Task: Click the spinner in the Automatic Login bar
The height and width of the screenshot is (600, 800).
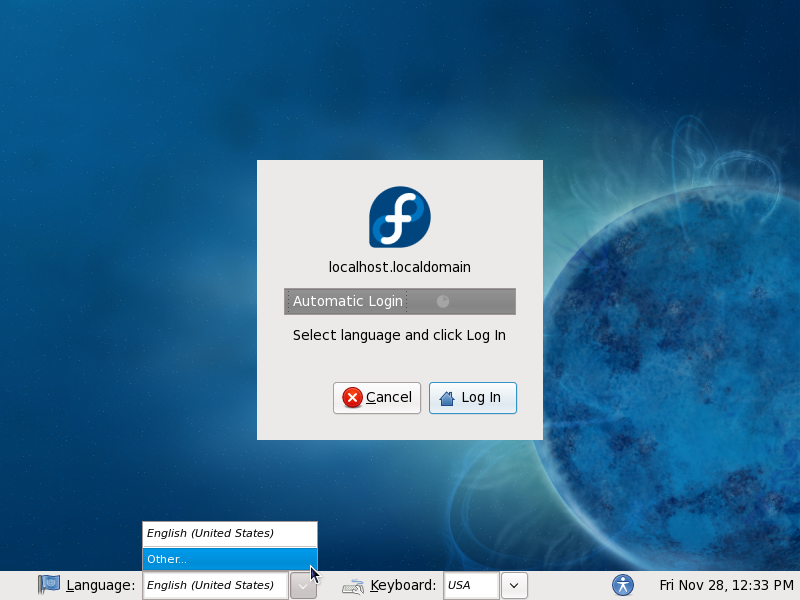Action: coord(443,301)
